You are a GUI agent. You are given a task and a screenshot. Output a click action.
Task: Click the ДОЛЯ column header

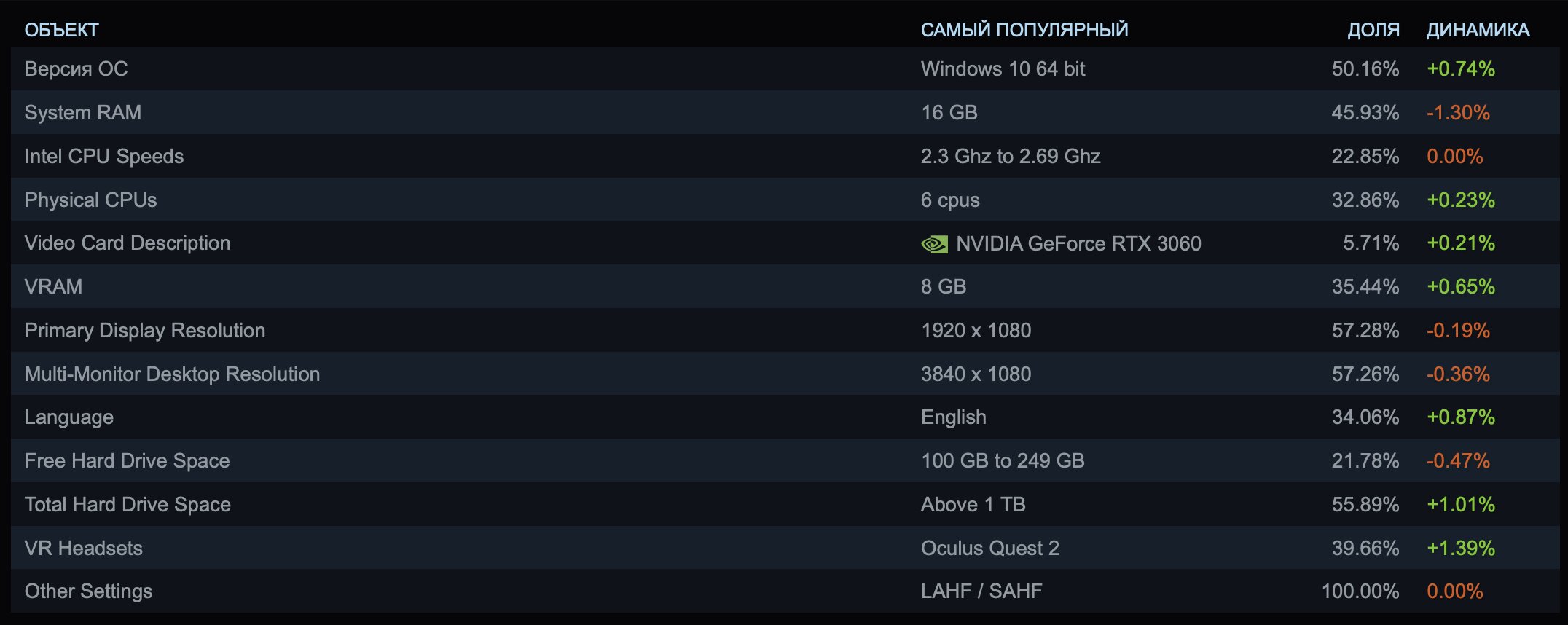[x=1373, y=30]
